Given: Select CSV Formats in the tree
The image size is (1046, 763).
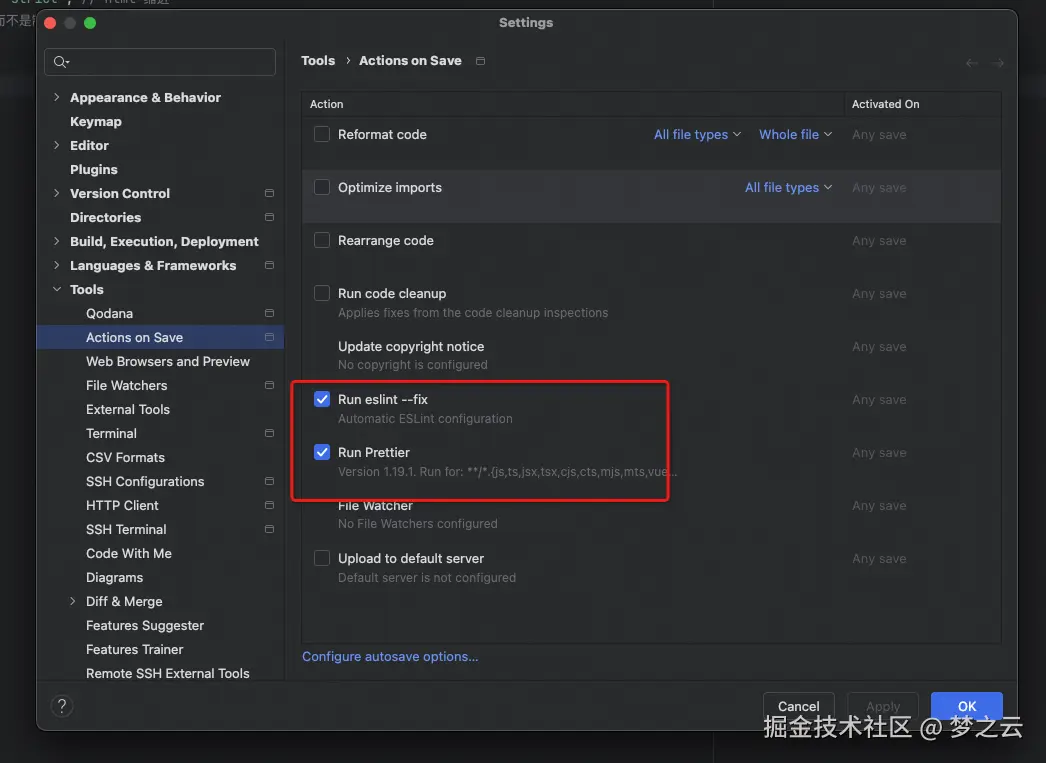Looking at the screenshot, I should pos(125,458).
